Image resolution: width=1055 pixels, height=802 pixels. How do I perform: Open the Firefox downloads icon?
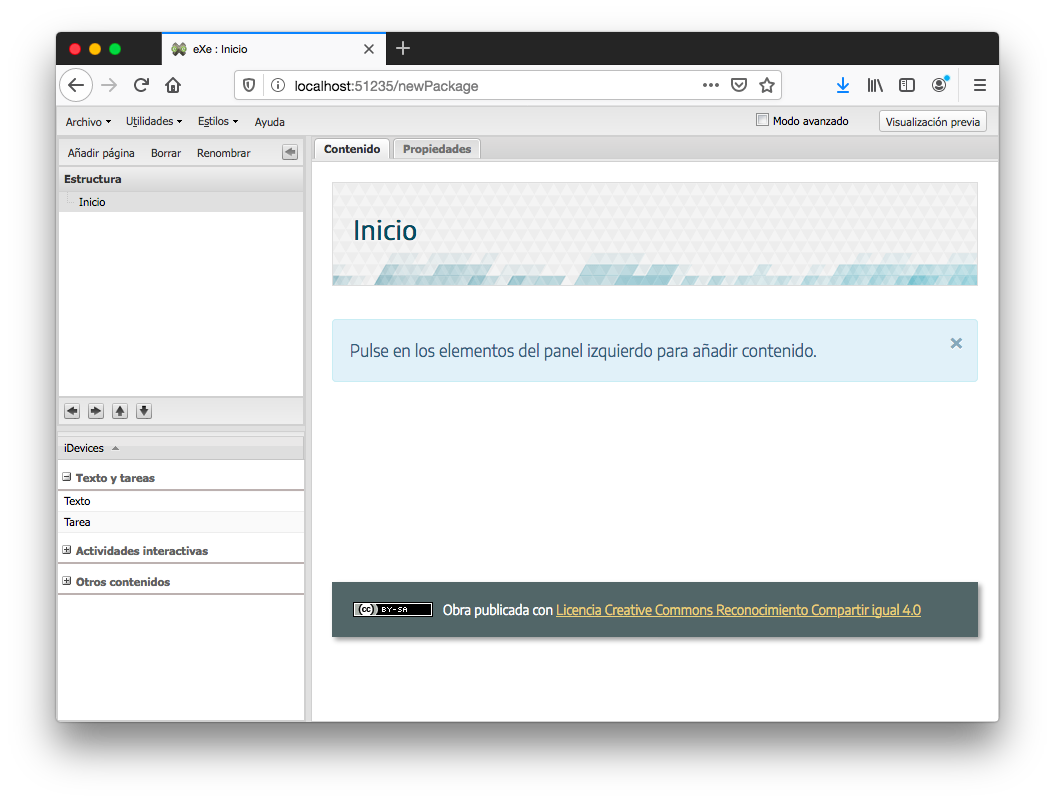click(843, 85)
